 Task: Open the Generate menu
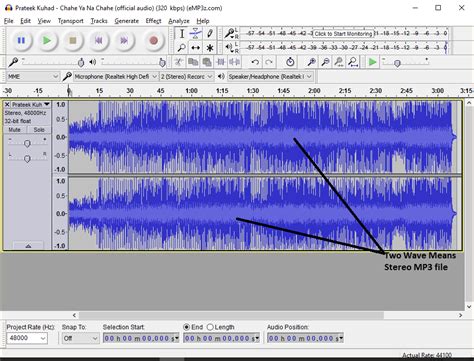click(x=127, y=21)
